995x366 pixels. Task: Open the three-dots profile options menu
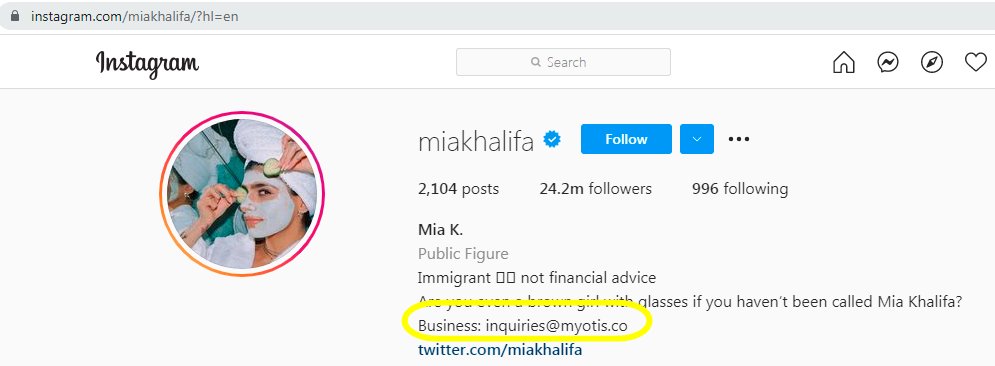pyautogui.click(x=739, y=139)
